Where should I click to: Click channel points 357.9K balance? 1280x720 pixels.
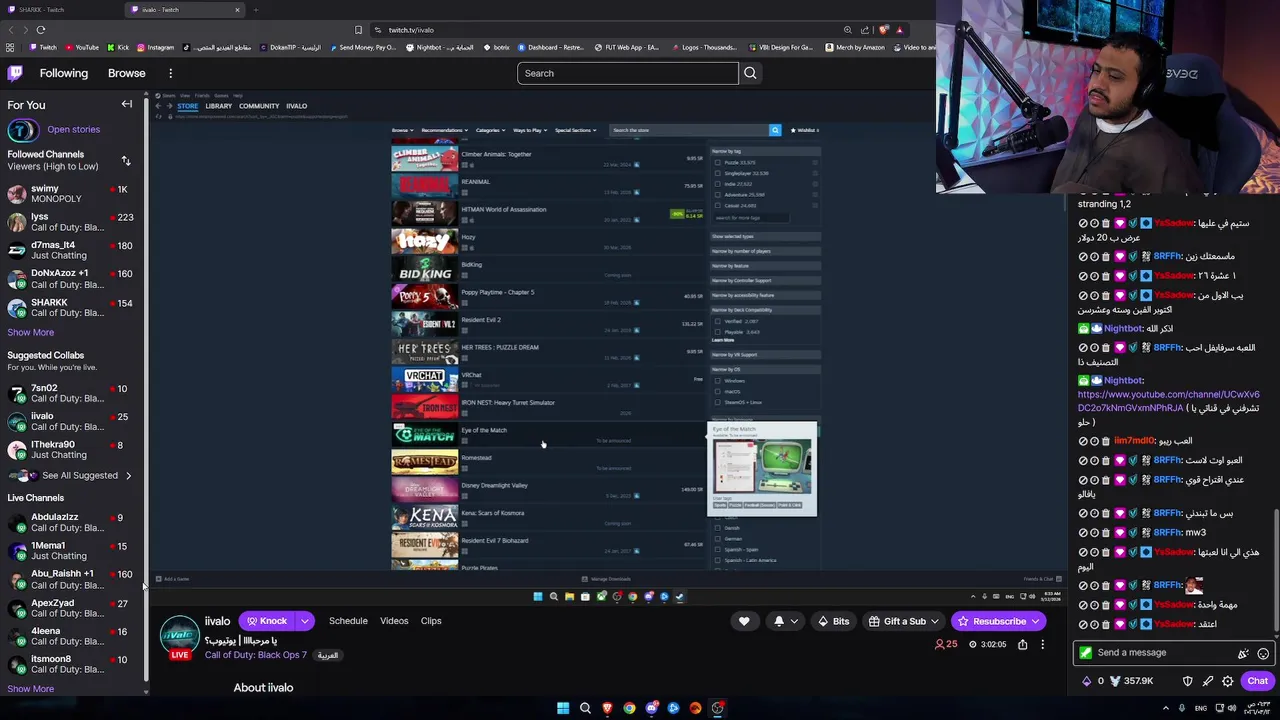pyautogui.click(x=1131, y=681)
